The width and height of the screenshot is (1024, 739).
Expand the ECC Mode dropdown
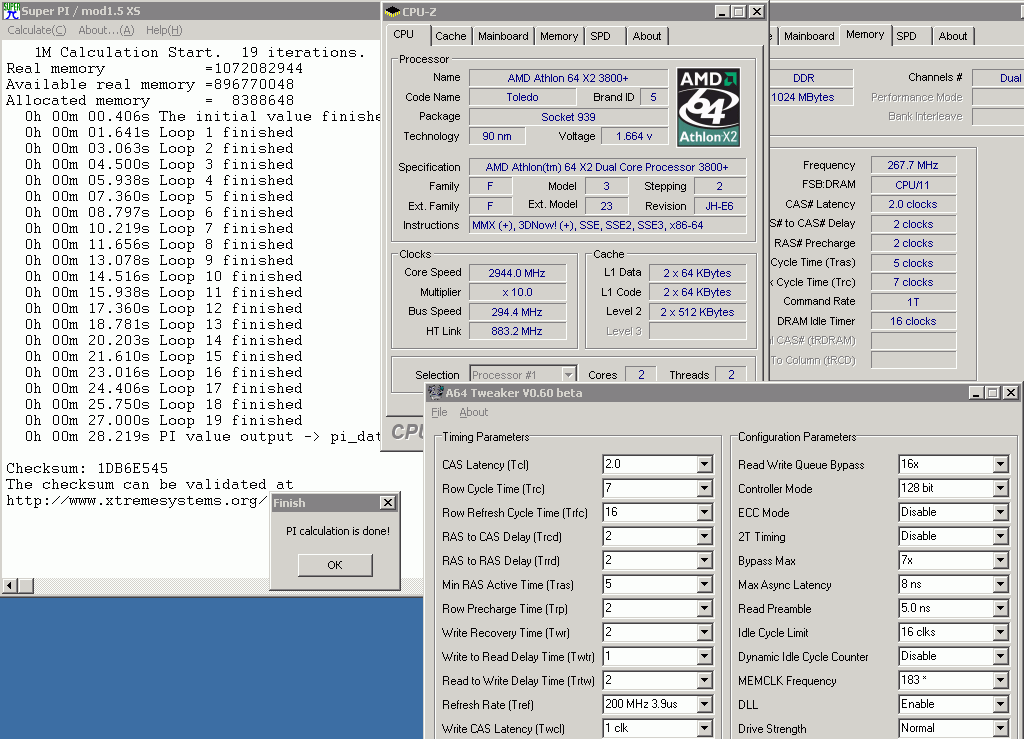point(1000,512)
